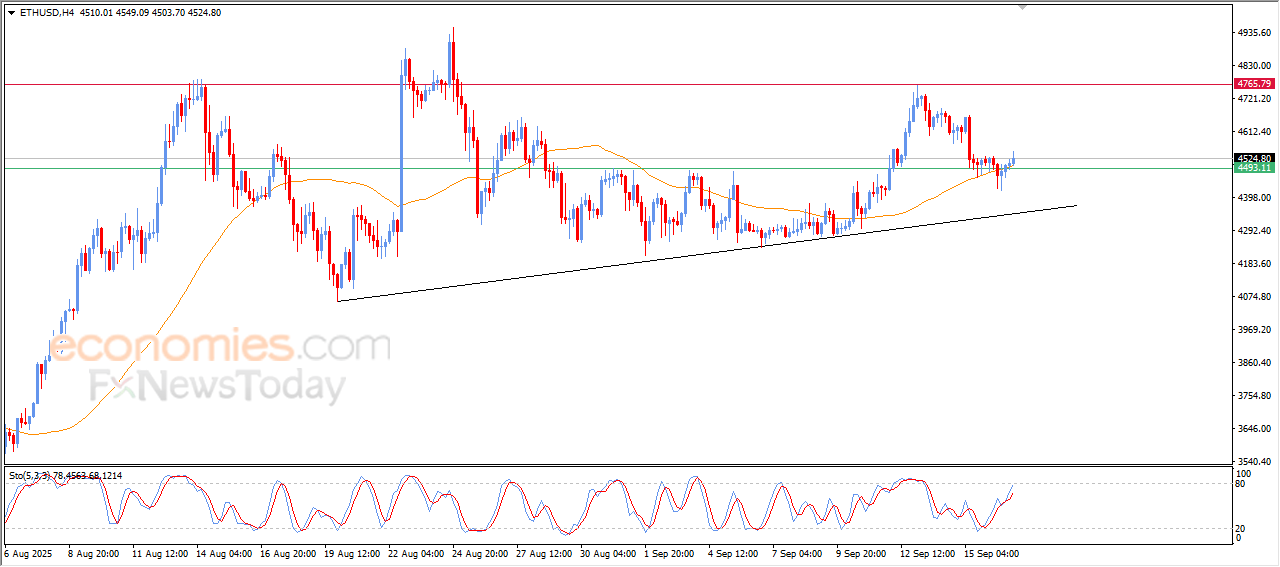Click the 3969.20 price axis label
The image size is (1280, 567).
1254,330
